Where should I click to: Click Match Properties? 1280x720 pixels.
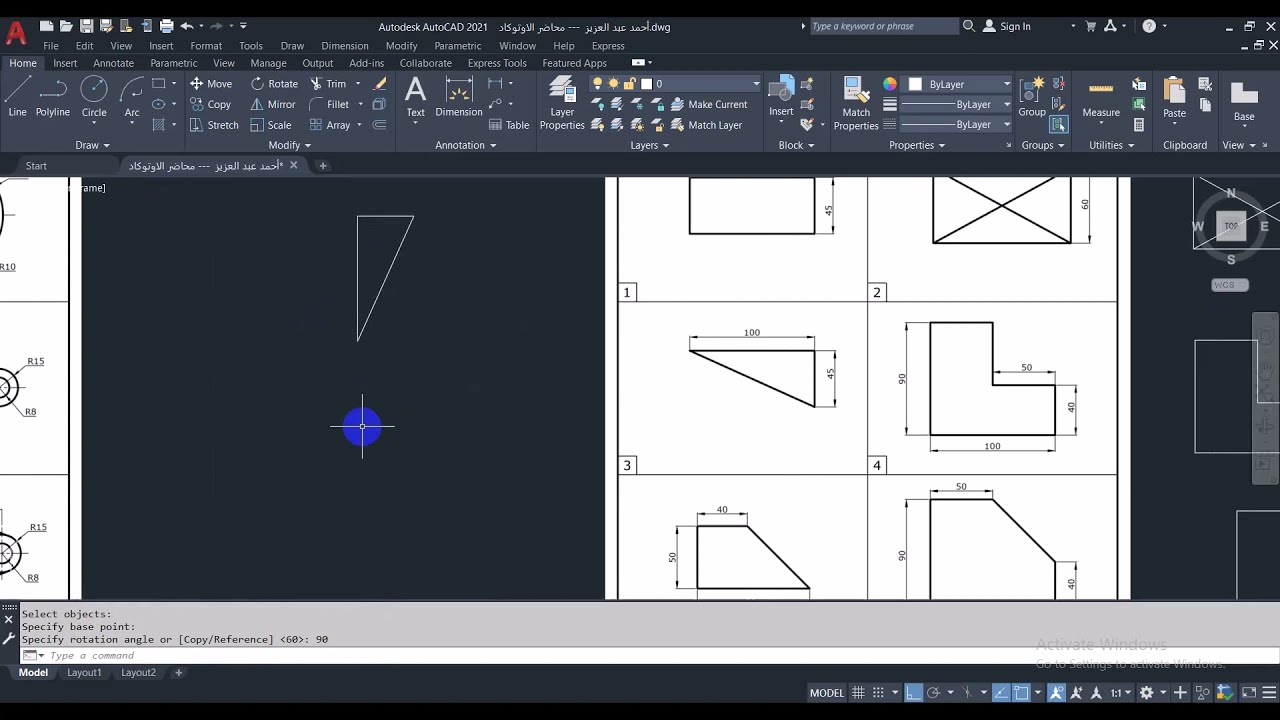(x=856, y=103)
